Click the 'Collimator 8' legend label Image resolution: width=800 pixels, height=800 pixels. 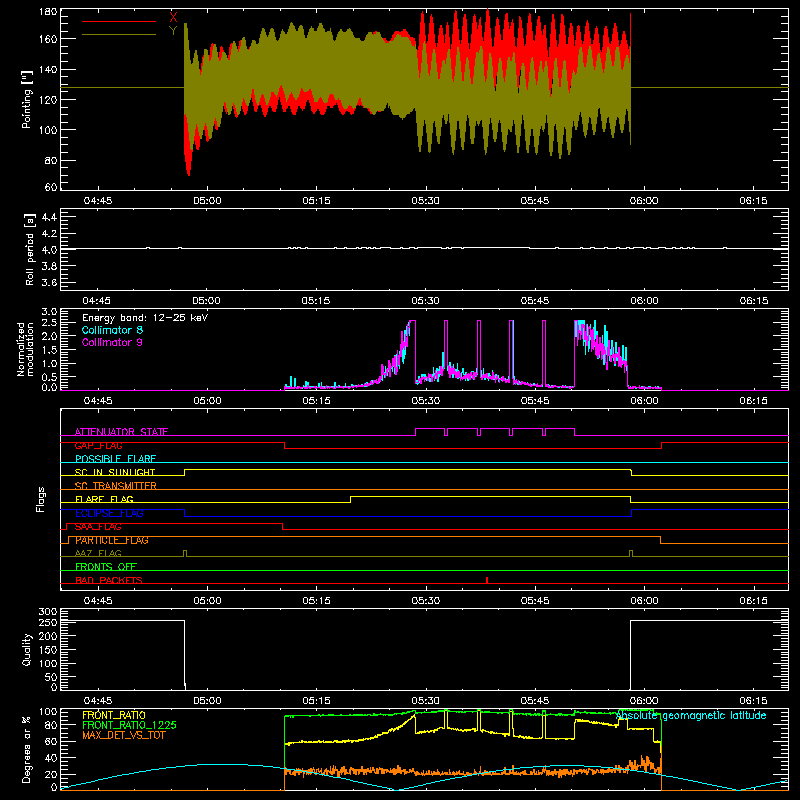coord(112,330)
